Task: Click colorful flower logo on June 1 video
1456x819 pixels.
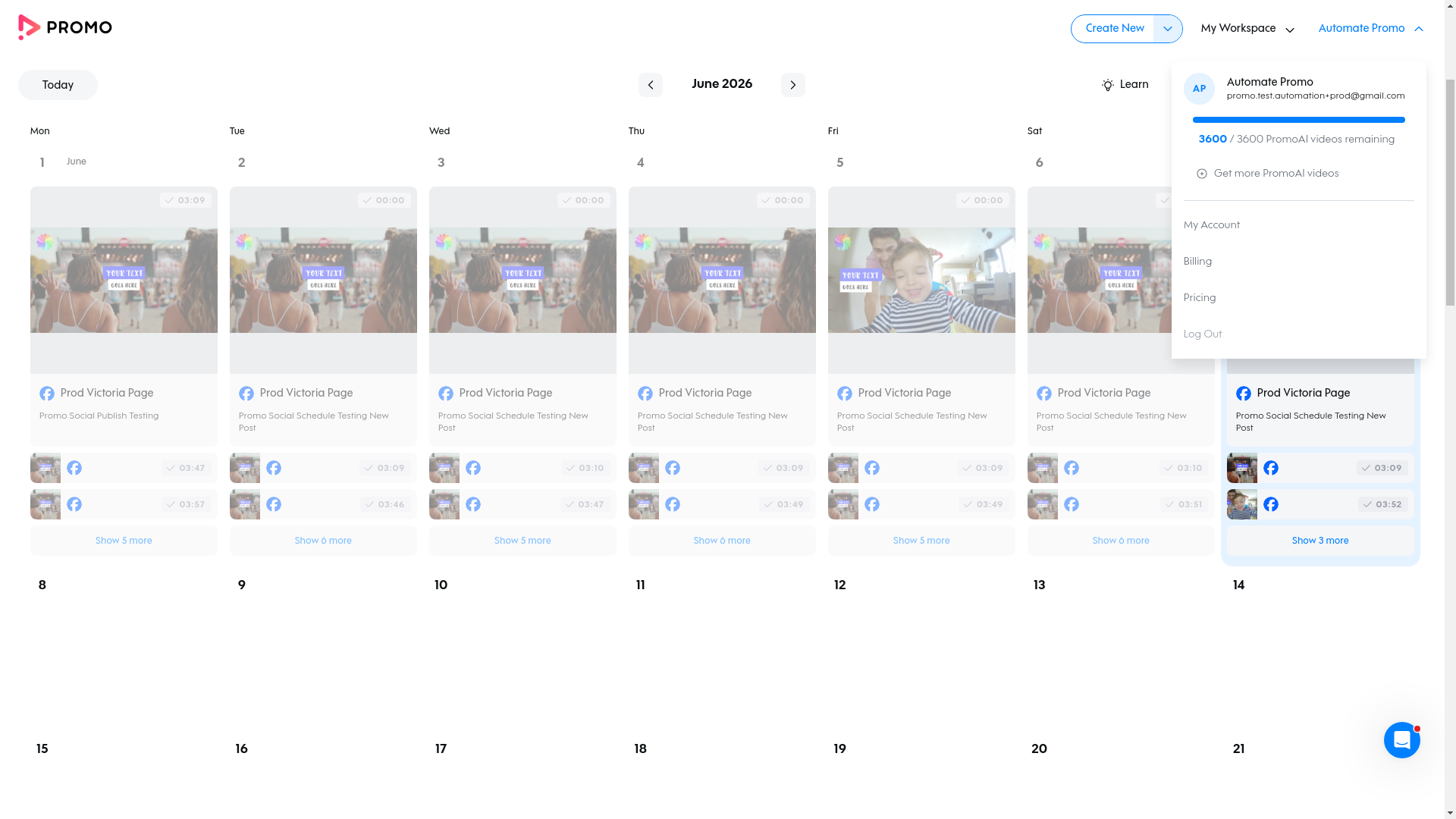Action: coord(45,242)
